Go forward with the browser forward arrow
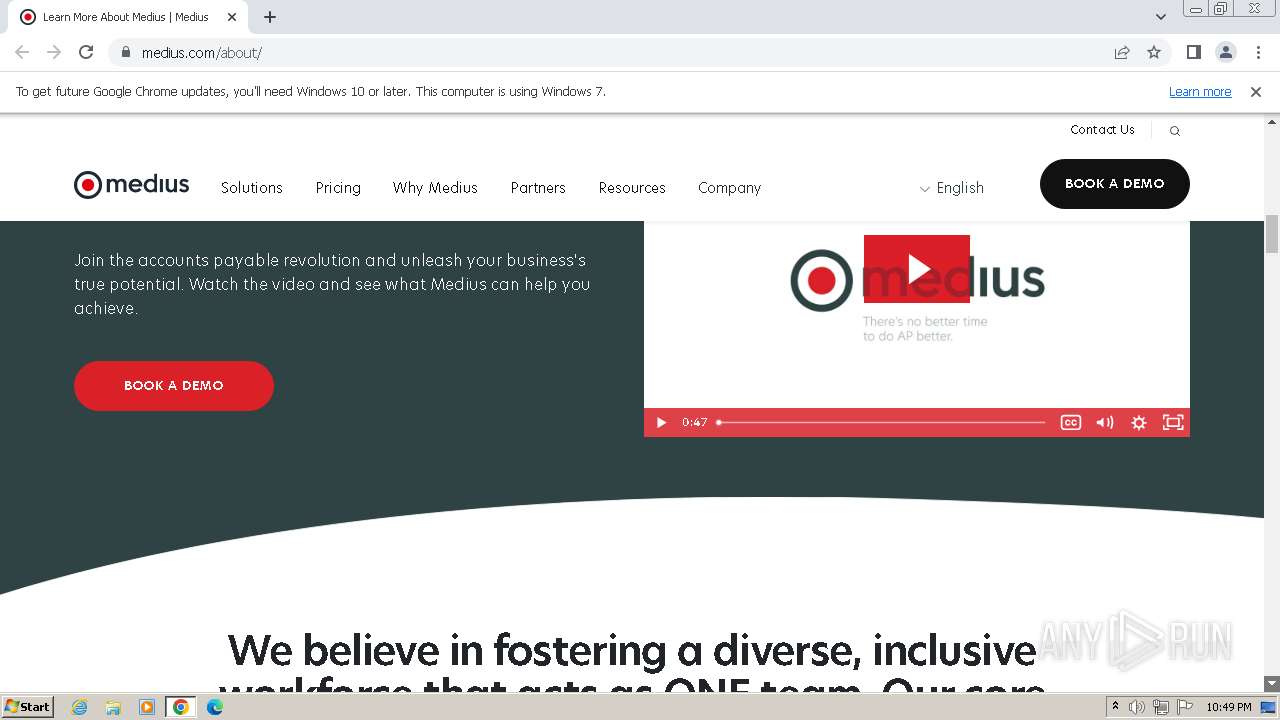1280x720 pixels. (x=54, y=52)
